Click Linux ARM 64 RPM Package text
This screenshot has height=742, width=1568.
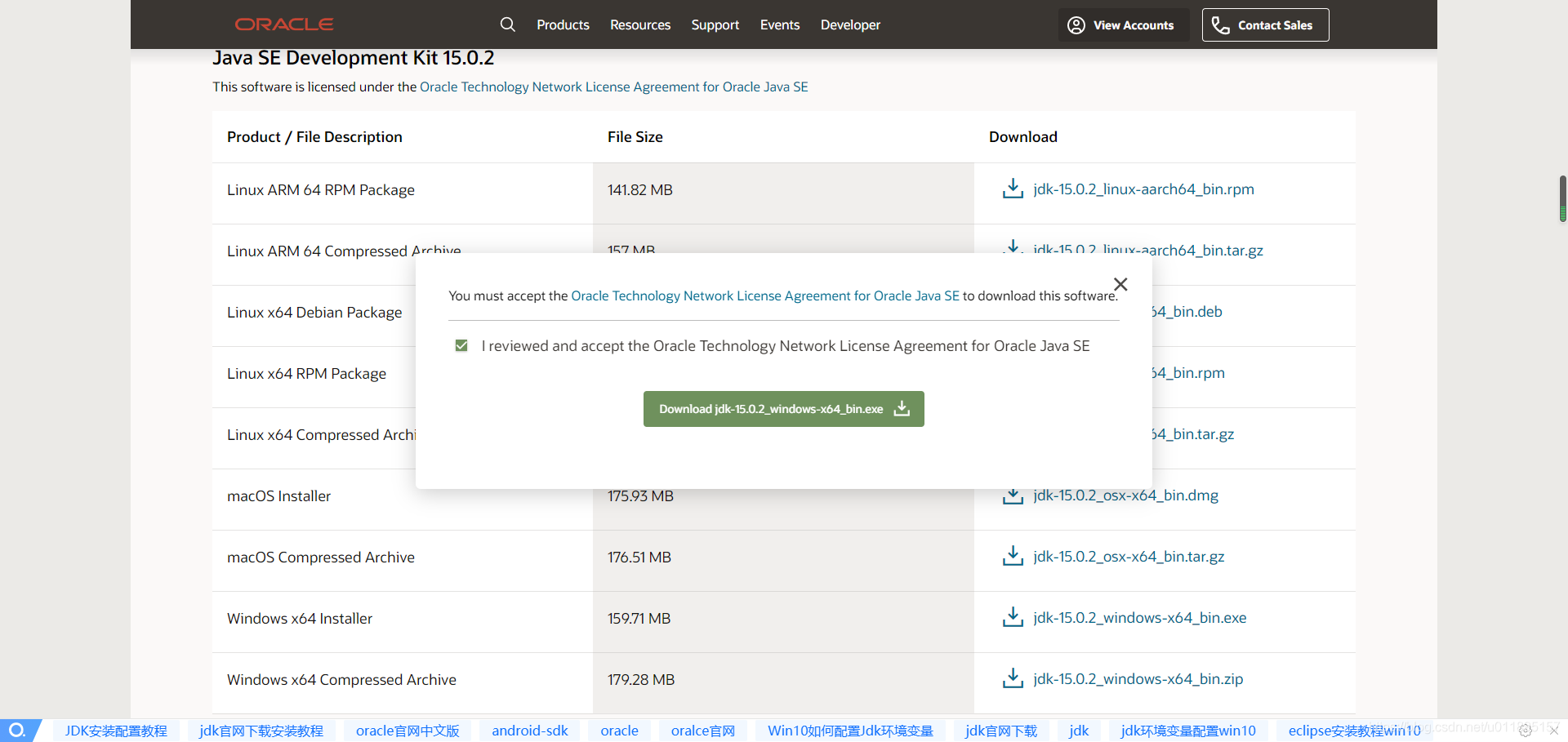[321, 189]
